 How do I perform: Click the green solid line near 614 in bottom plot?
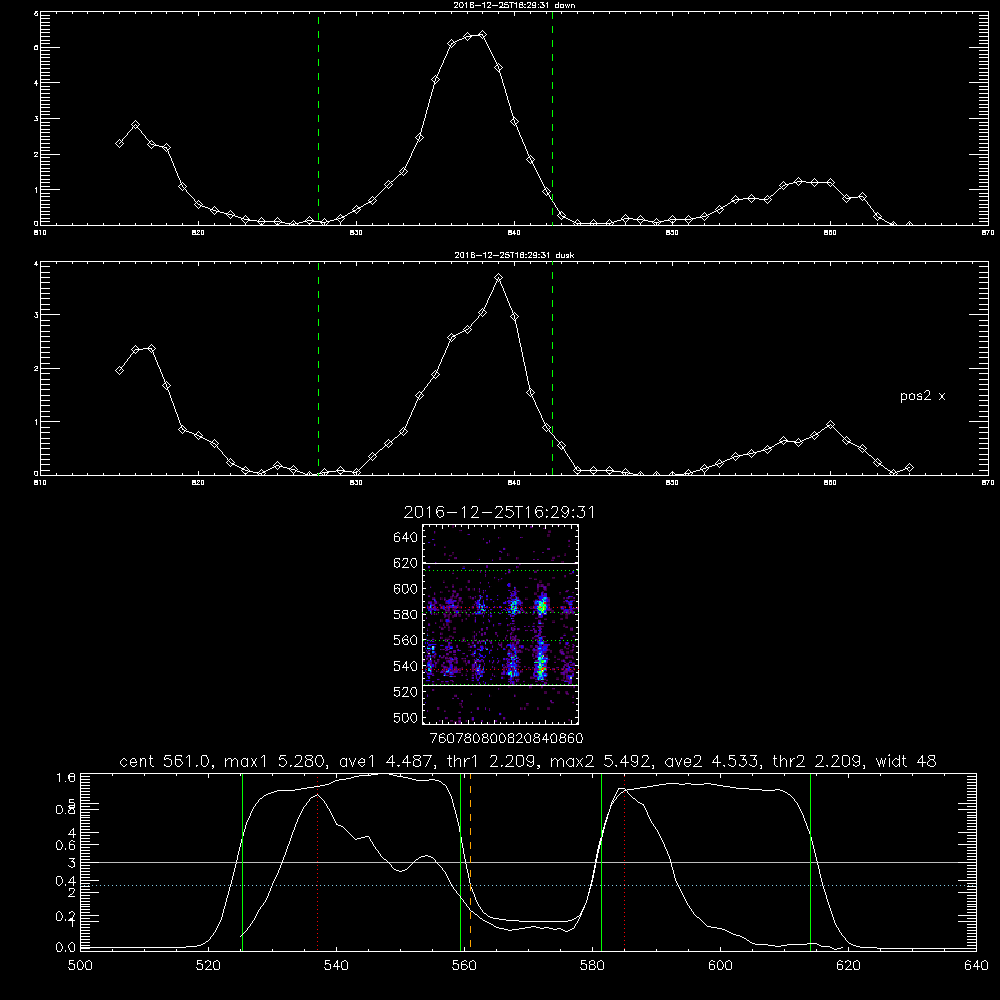click(811, 861)
